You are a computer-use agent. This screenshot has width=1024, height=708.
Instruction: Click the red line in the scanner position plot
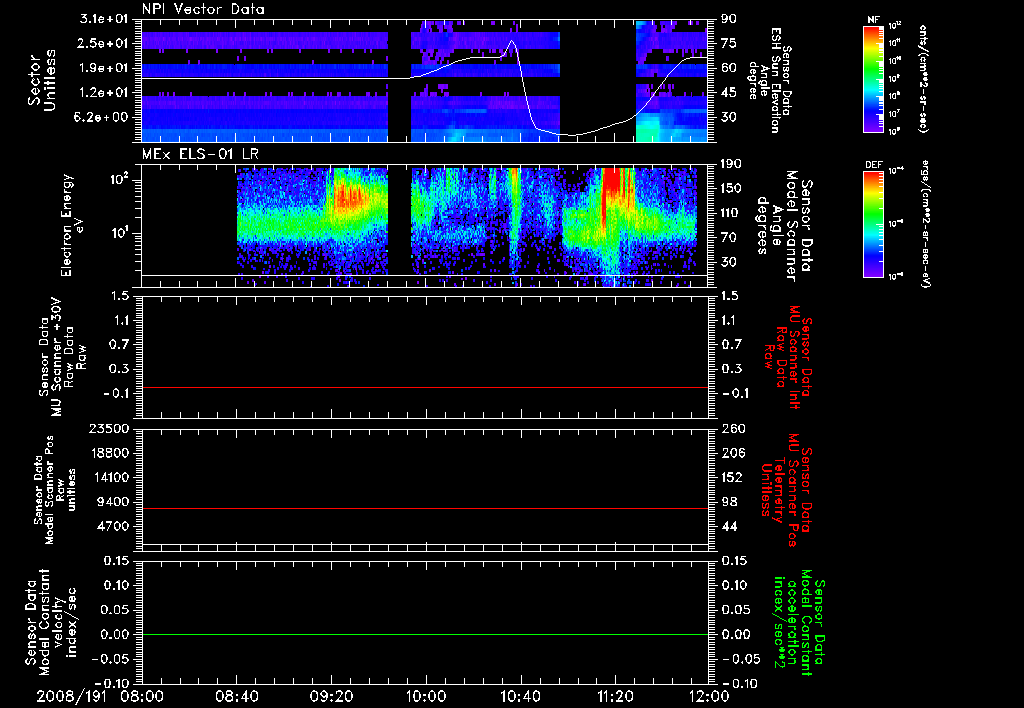425,508
